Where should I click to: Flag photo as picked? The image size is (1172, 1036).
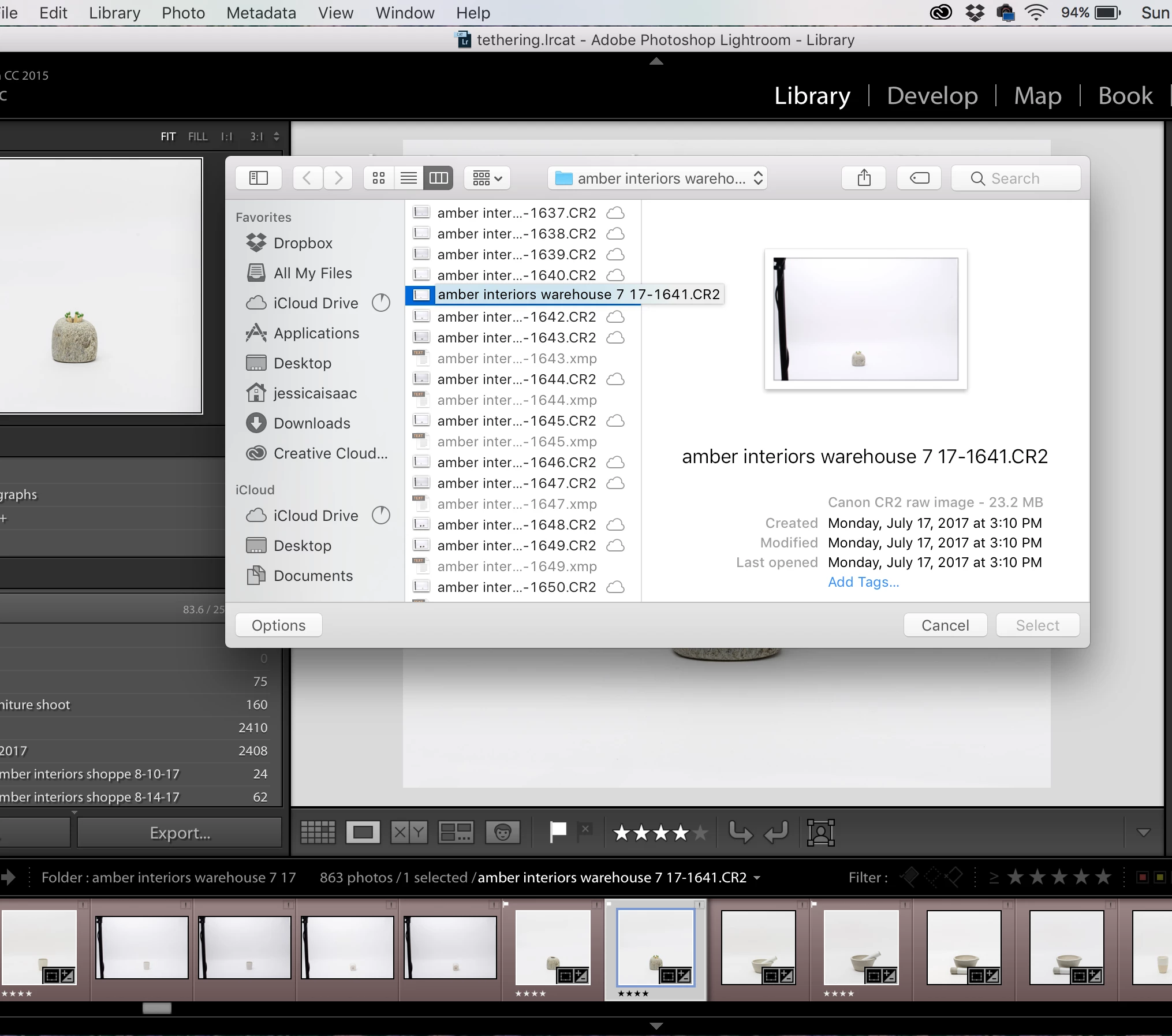point(558,832)
